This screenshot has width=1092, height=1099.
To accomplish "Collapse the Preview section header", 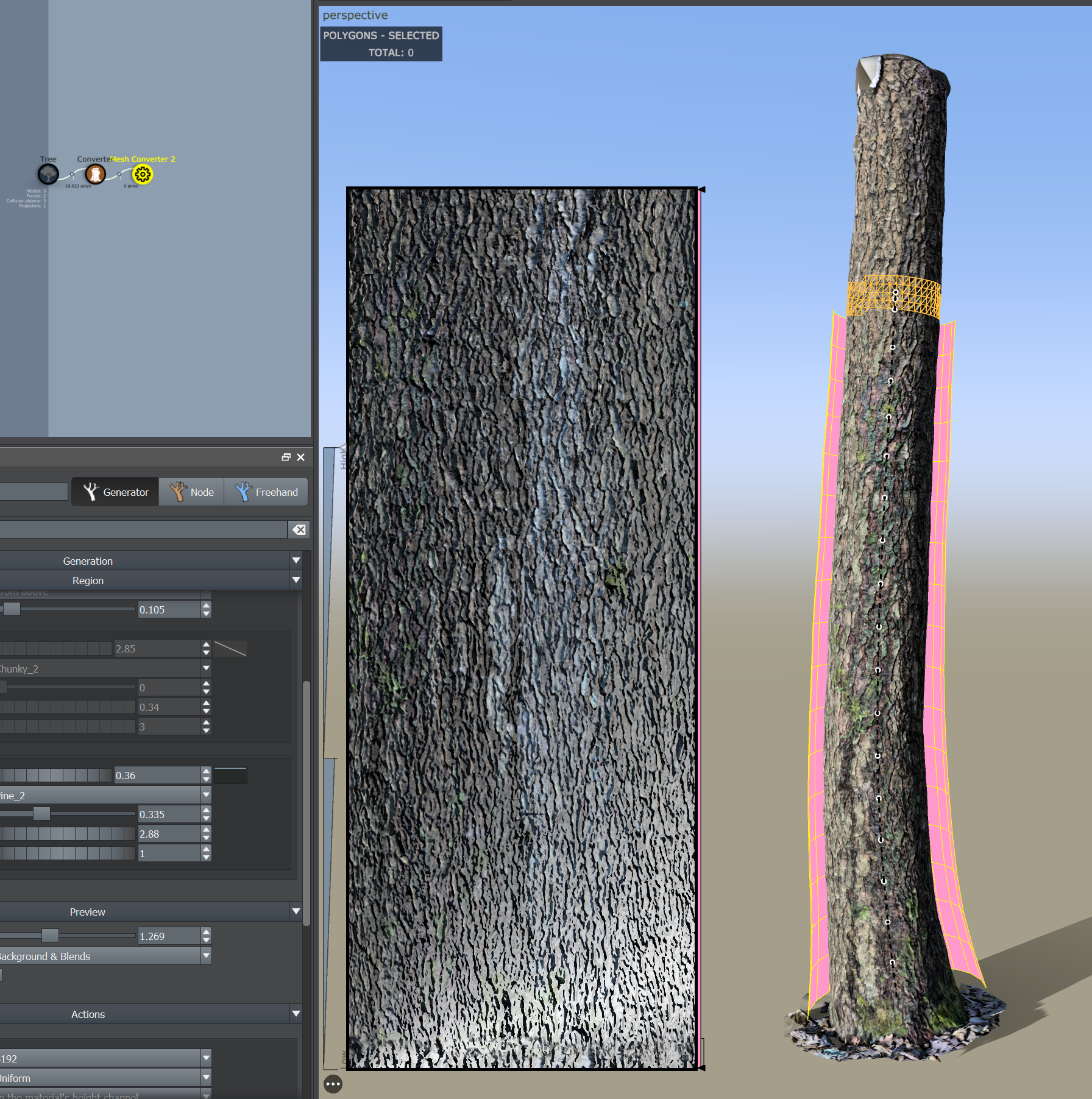I will tap(296, 911).
